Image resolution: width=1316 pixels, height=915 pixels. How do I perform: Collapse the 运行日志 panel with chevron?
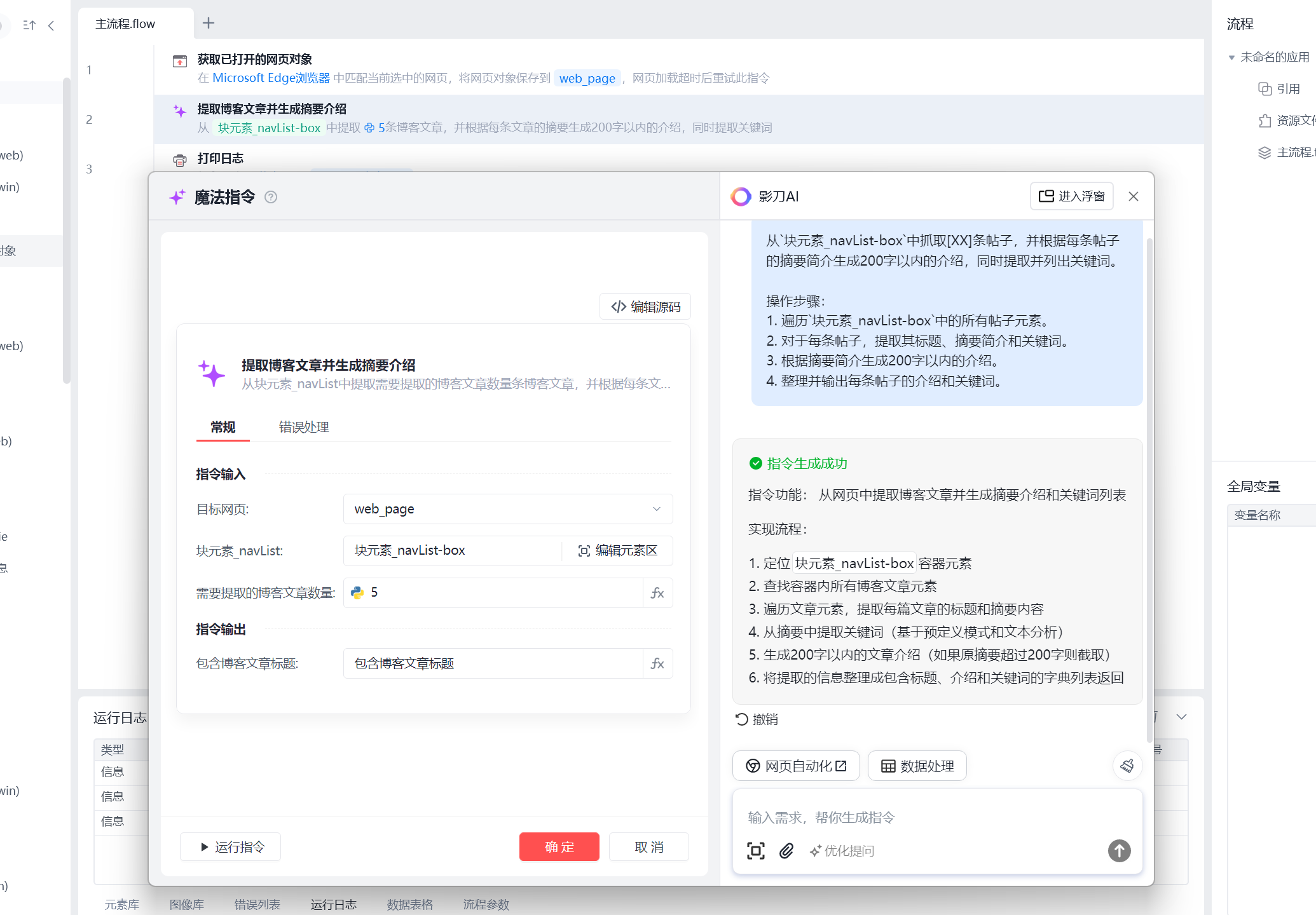coord(1181,717)
